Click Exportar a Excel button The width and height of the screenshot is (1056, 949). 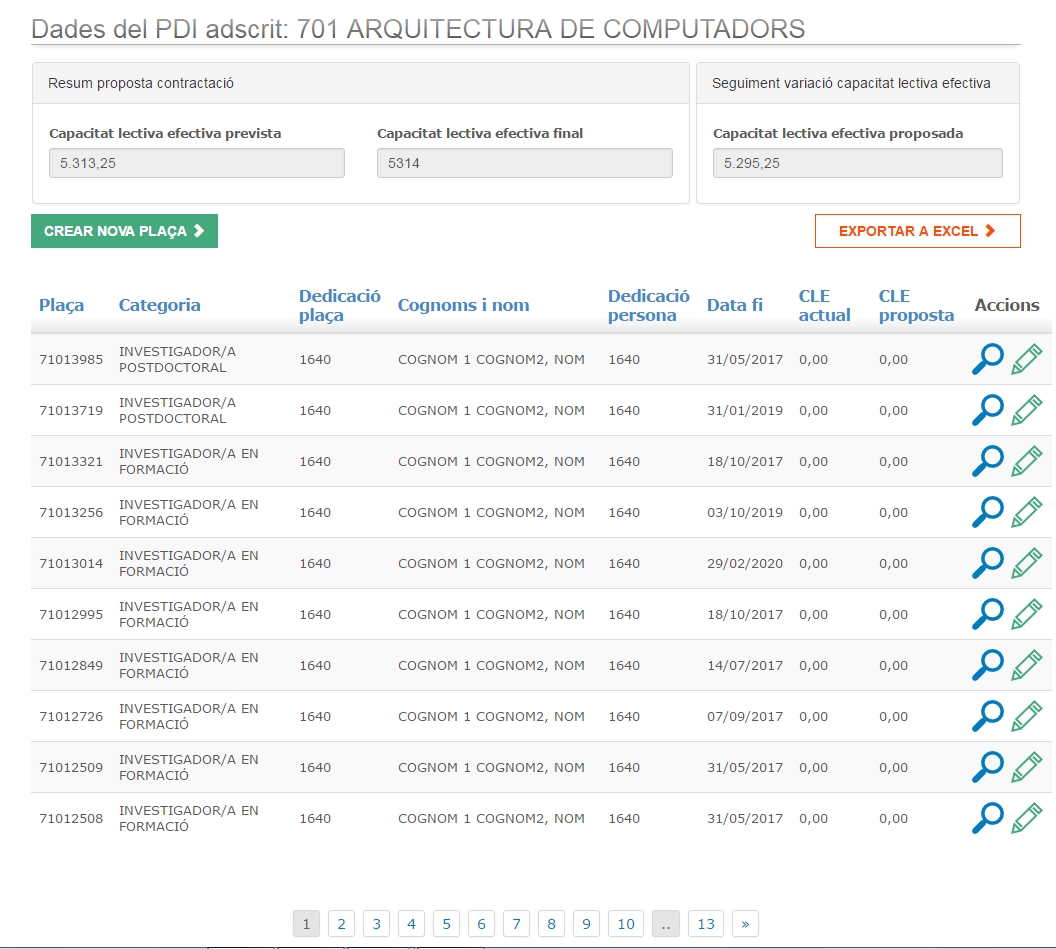[917, 231]
